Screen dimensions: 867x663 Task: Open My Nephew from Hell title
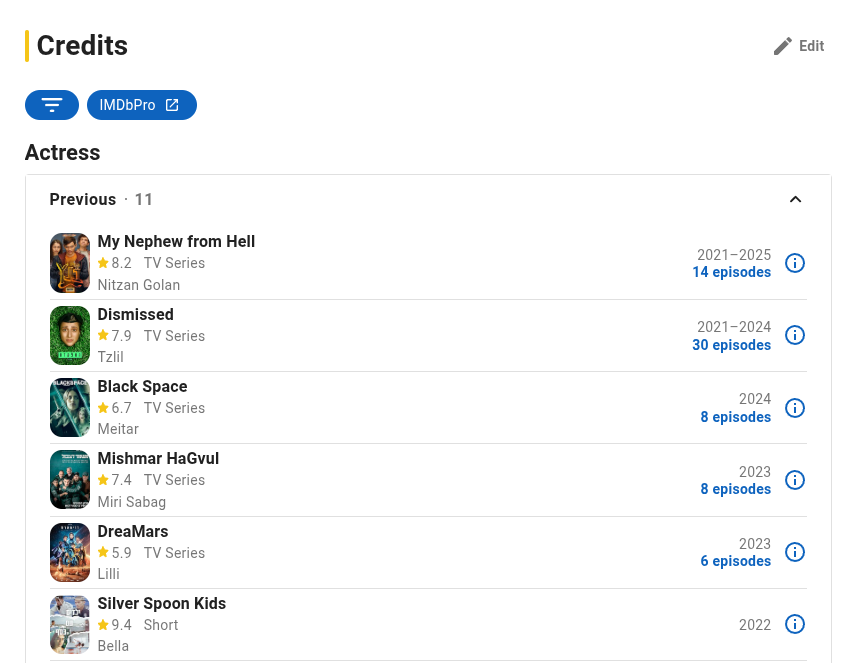[x=176, y=242]
